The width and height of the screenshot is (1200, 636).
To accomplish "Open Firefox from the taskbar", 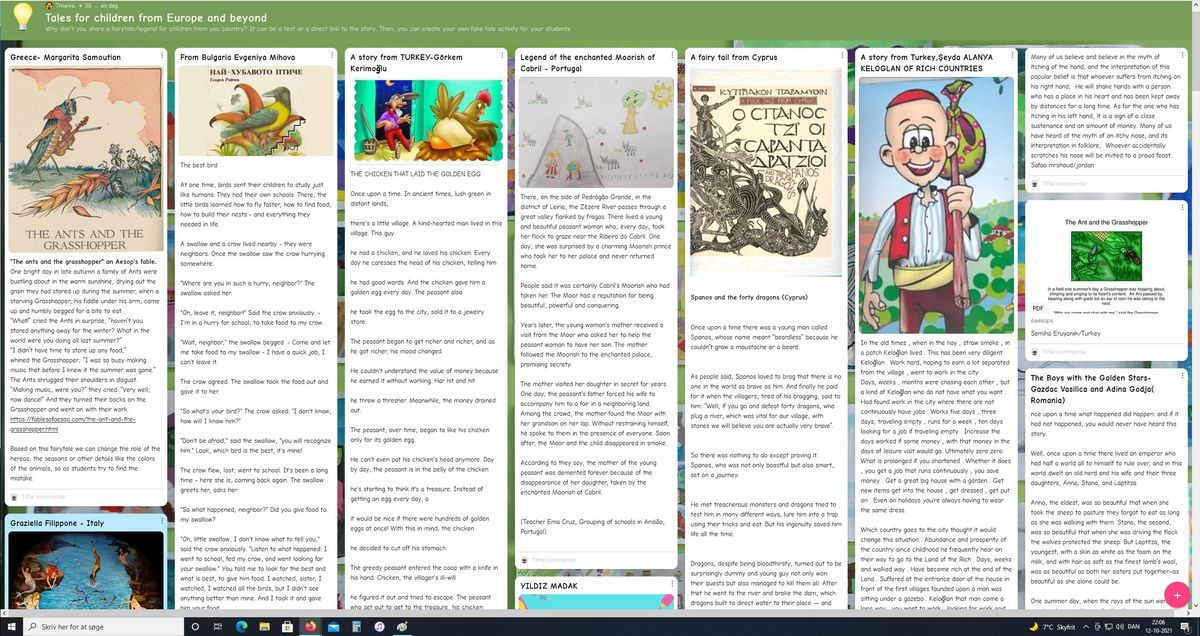I will (x=308, y=625).
